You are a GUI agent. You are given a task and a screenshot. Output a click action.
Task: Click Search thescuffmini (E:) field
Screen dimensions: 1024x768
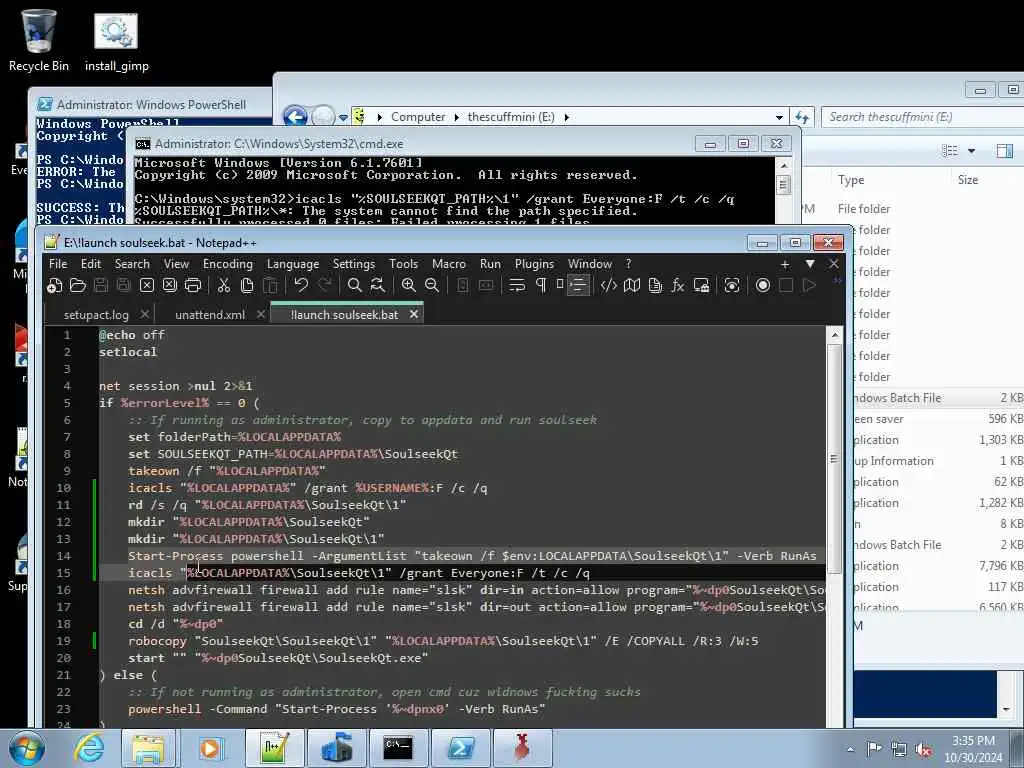pyautogui.click(x=922, y=118)
